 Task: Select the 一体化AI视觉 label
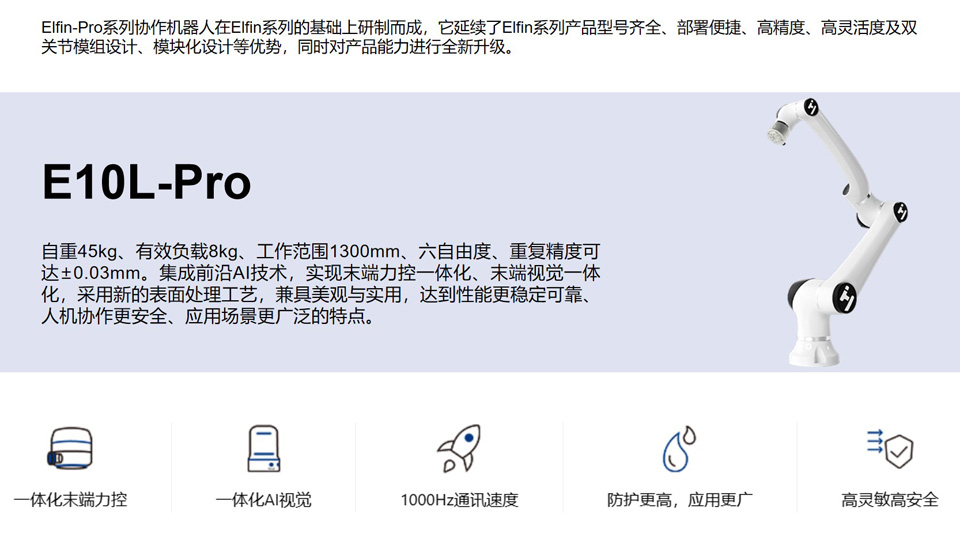click(x=264, y=499)
